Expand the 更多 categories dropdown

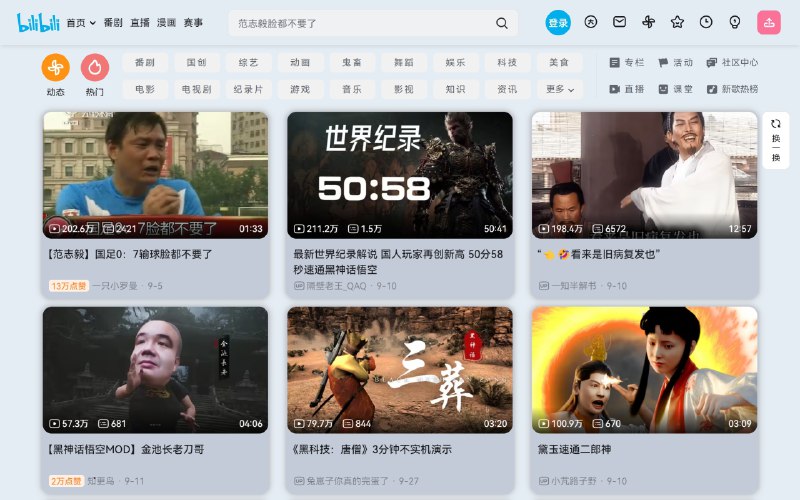click(x=559, y=89)
